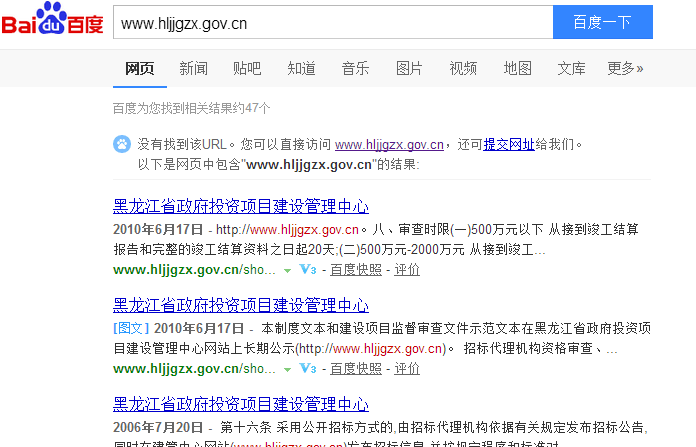Screen dimensions: 696x447
Task: Click the blue paw notice icon
Action: (x=122, y=144)
